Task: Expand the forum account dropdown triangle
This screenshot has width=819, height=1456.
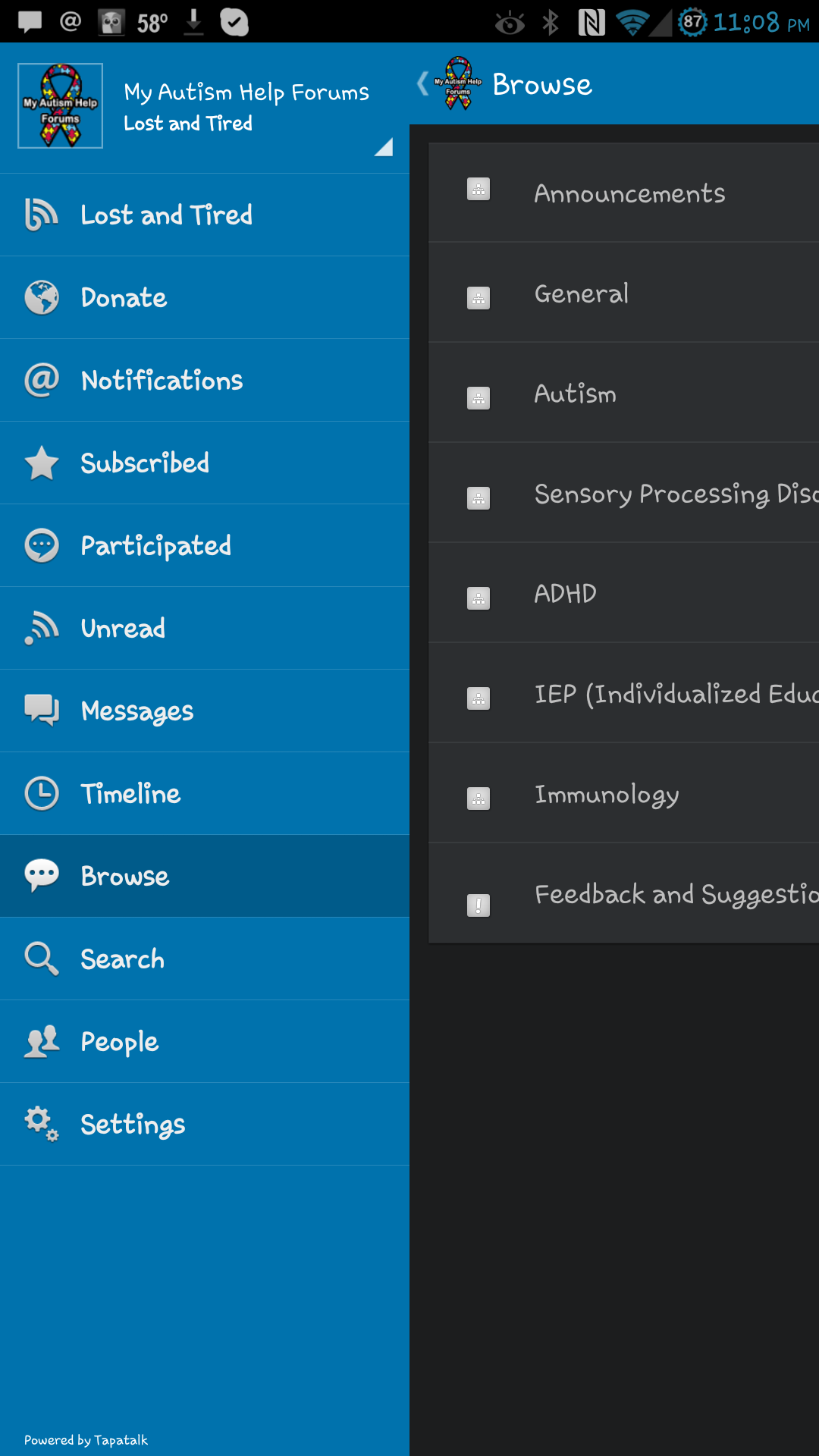Action: 384,147
